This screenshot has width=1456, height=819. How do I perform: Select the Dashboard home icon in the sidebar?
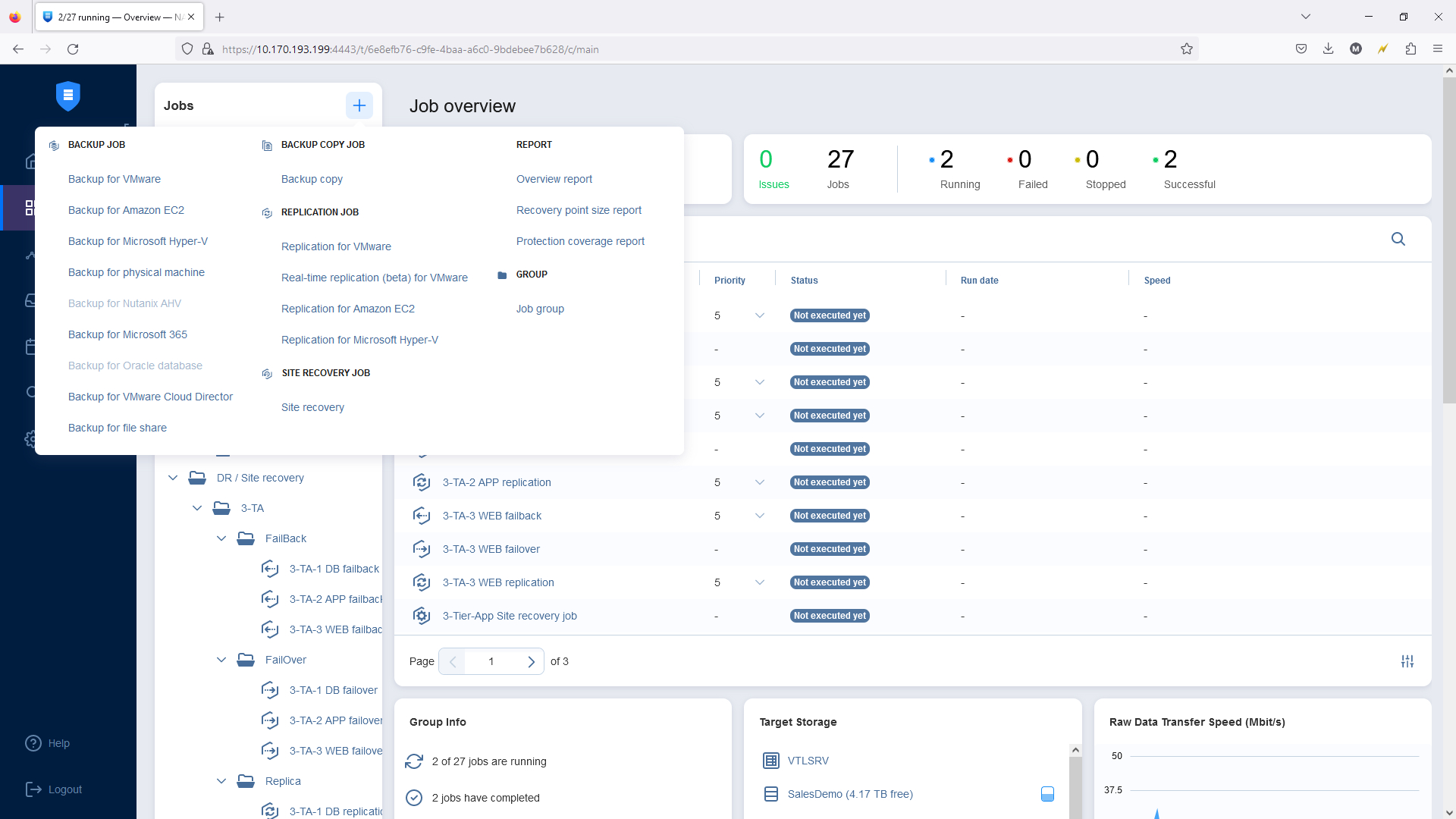pos(30,162)
